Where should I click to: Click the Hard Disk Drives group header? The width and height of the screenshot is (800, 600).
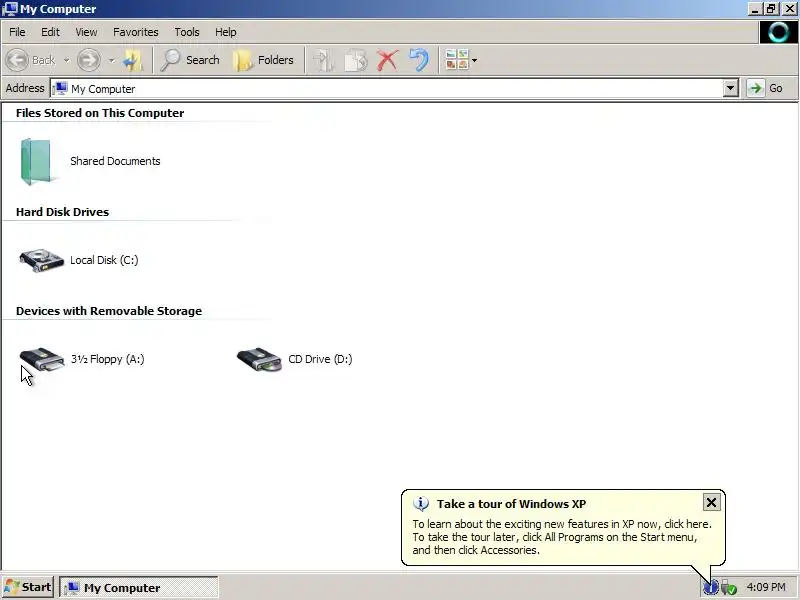[62, 212]
